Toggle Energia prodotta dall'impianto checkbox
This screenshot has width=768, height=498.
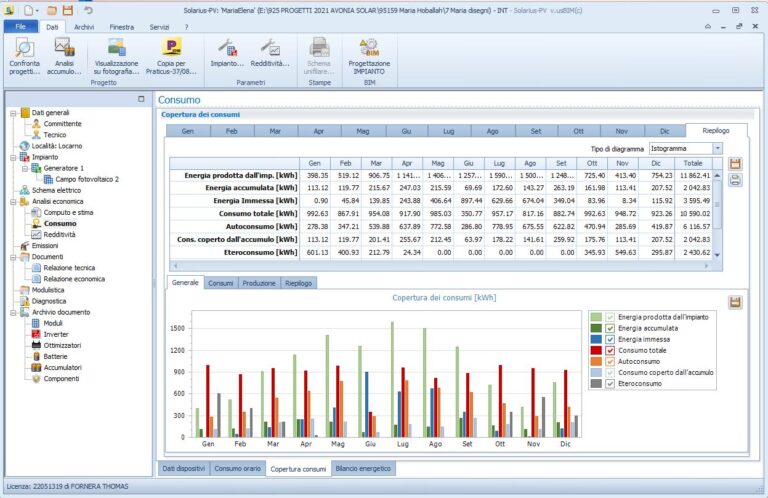[610, 317]
